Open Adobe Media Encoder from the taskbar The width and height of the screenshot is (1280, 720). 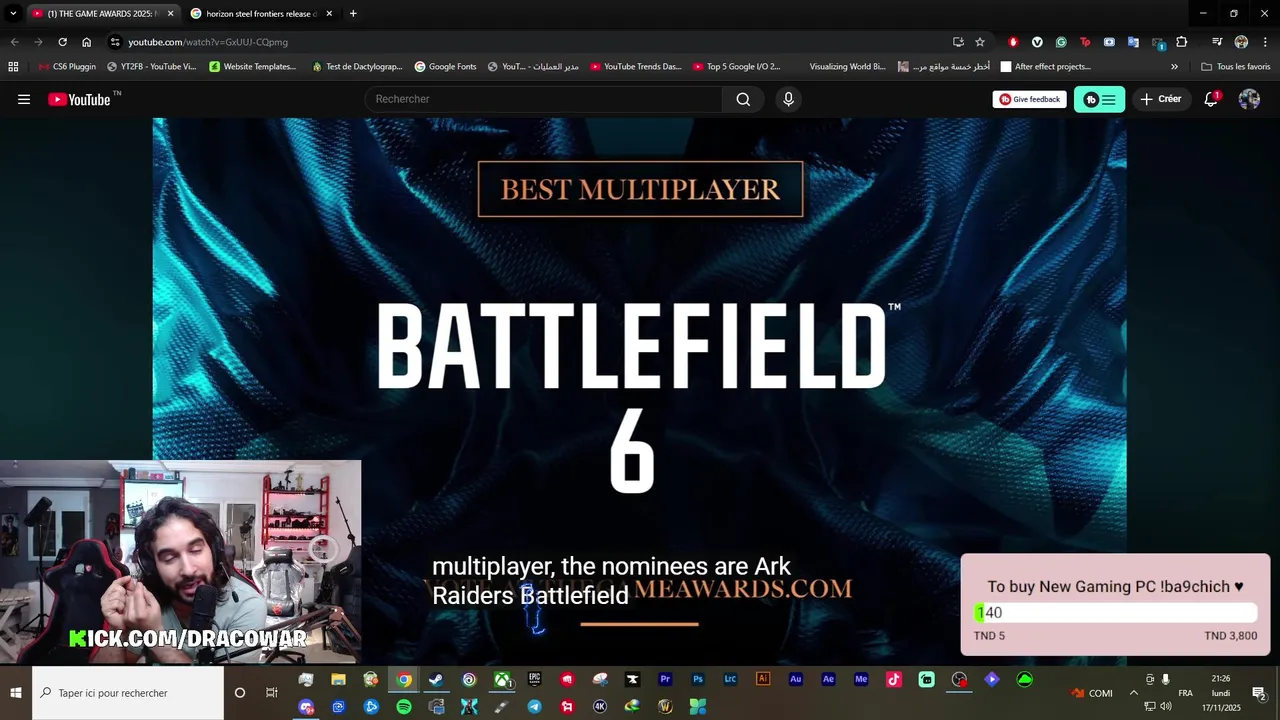(861, 679)
